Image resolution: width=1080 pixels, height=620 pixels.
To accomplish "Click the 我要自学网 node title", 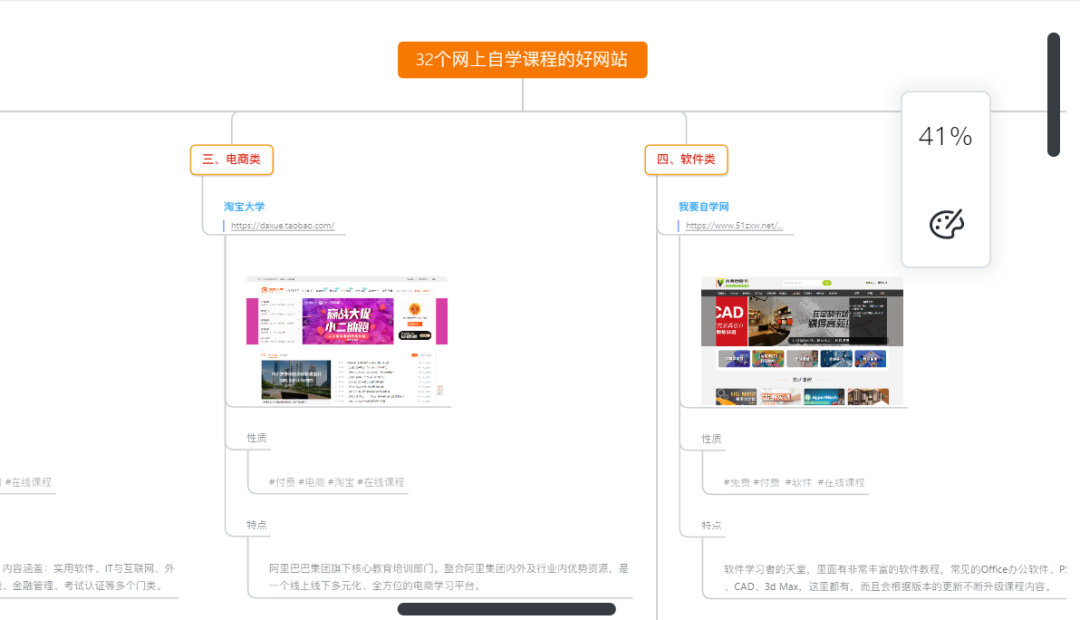I will click(703, 207).
